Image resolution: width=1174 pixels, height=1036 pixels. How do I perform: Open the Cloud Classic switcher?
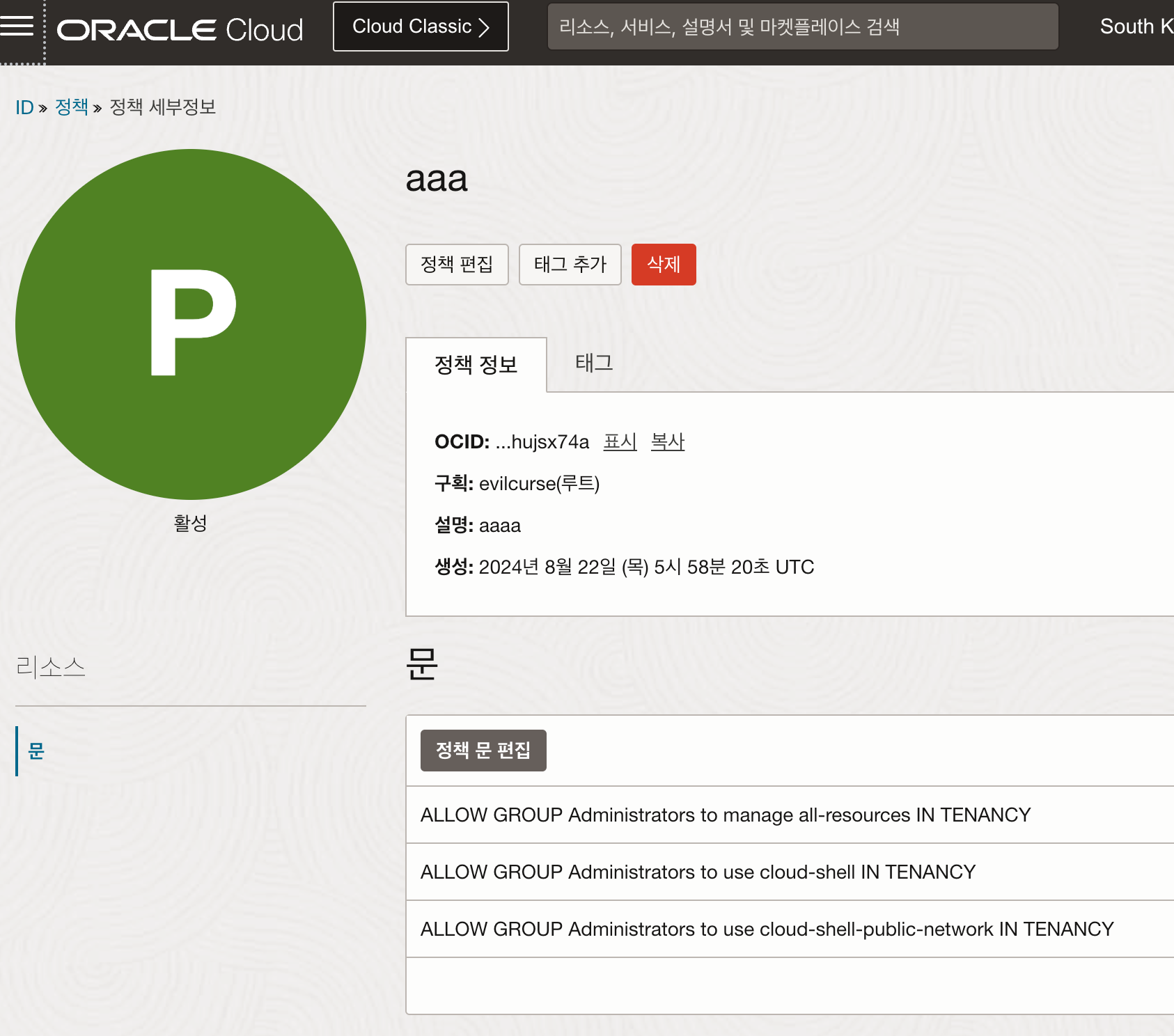(421, 26)
